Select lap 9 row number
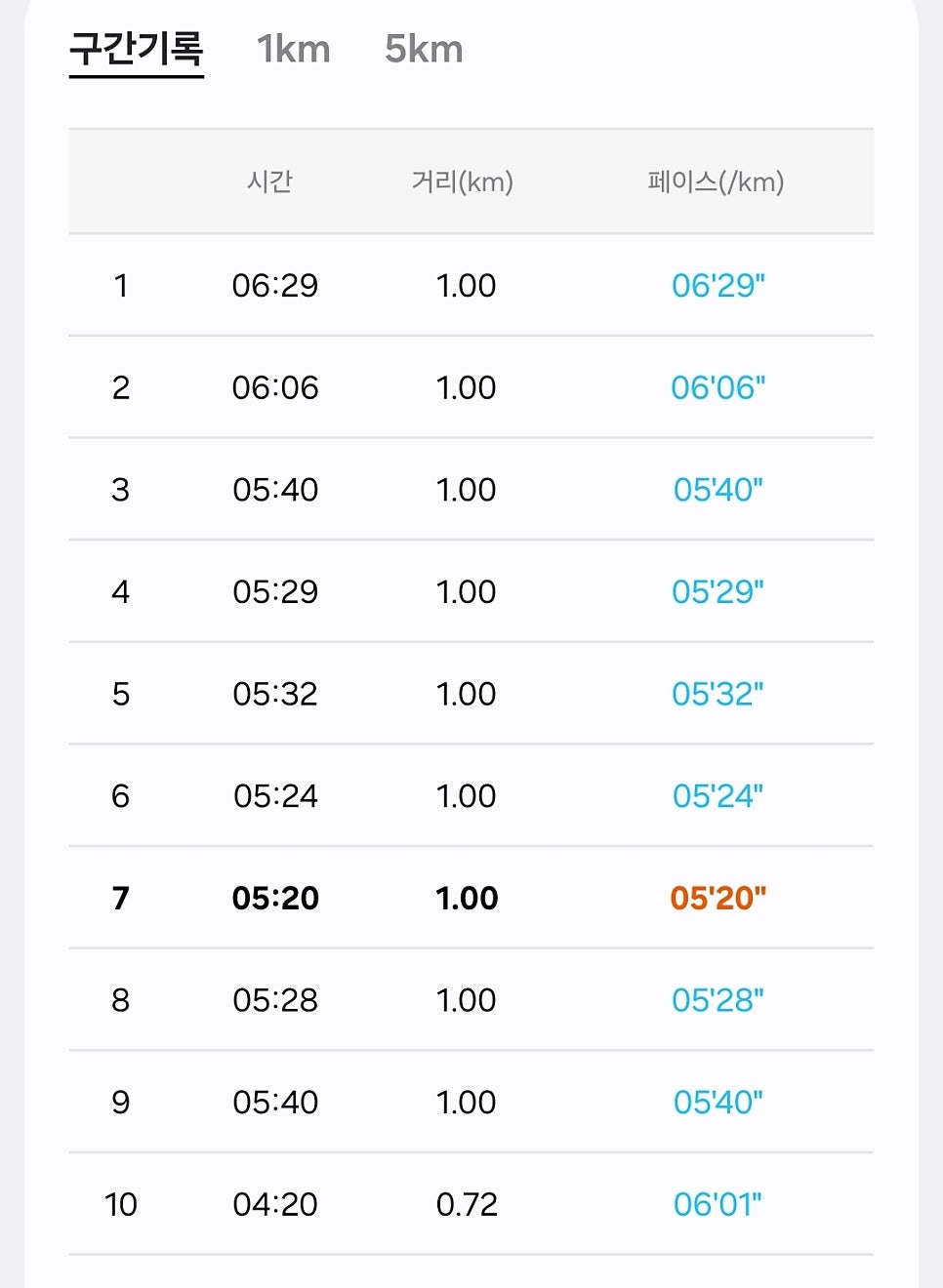 (x=120, y=1103)
